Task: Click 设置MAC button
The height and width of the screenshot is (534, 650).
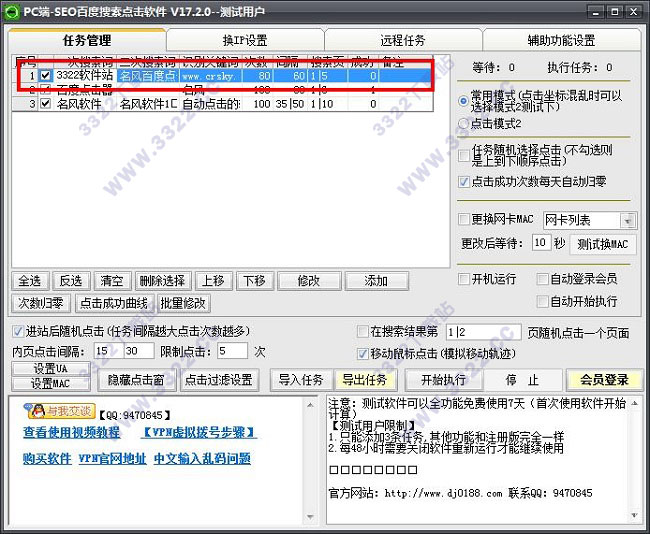Action: point(51,384)
